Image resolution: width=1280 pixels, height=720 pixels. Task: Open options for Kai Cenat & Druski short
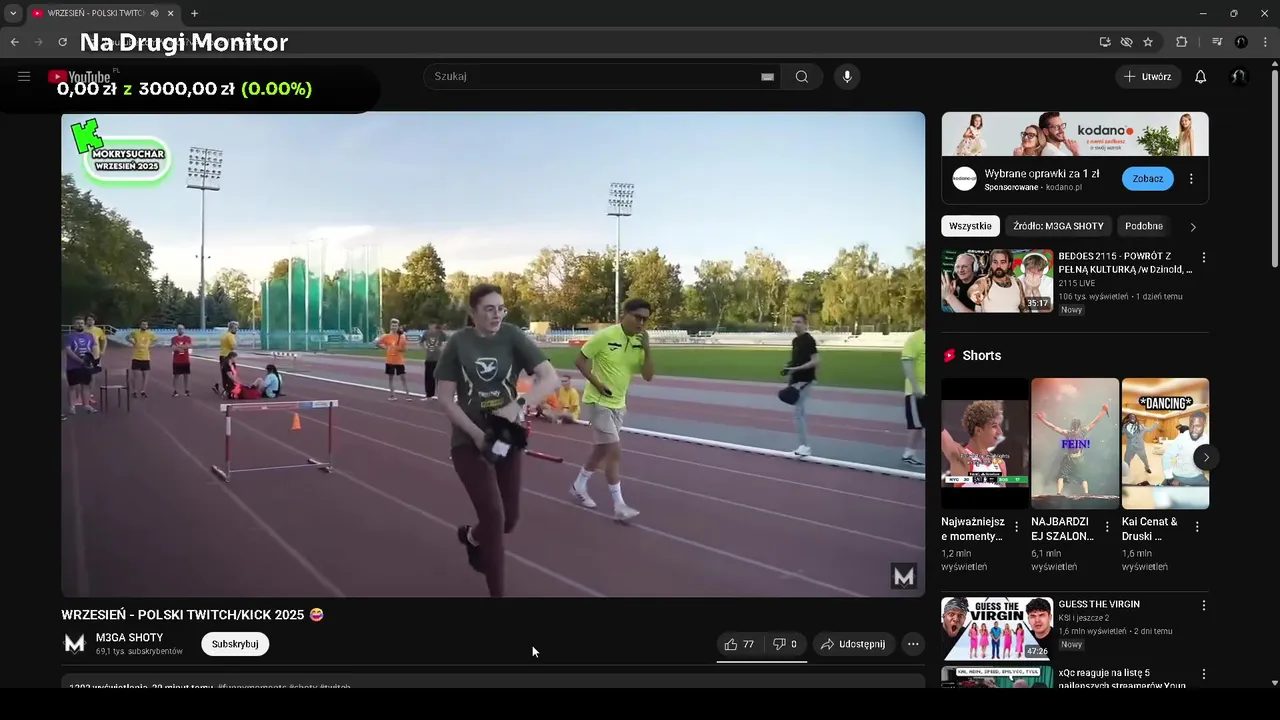(1197, 527)
